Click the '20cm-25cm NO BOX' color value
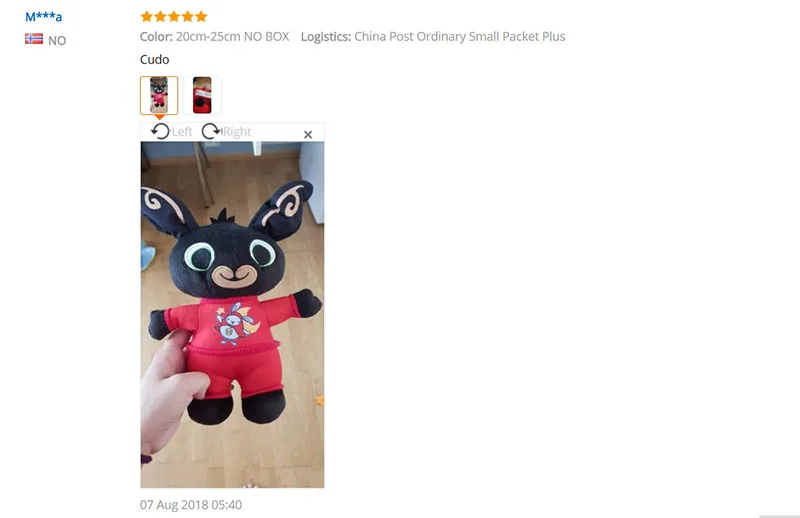 (232, 36)
